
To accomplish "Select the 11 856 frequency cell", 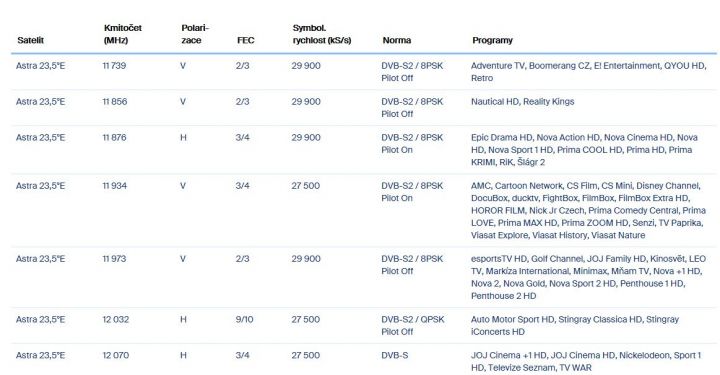I will [x=114, y=101].
